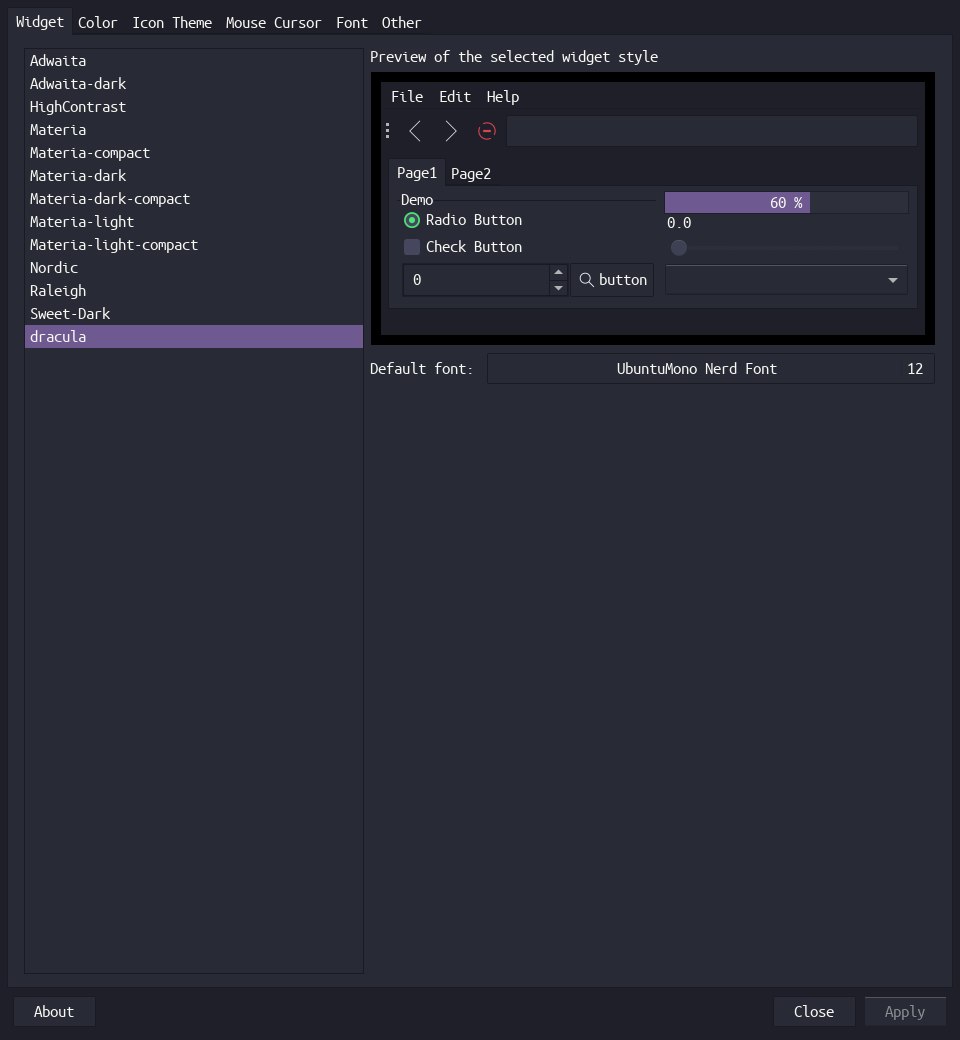
Task: Click the About button
Action: coord(54,1011)
